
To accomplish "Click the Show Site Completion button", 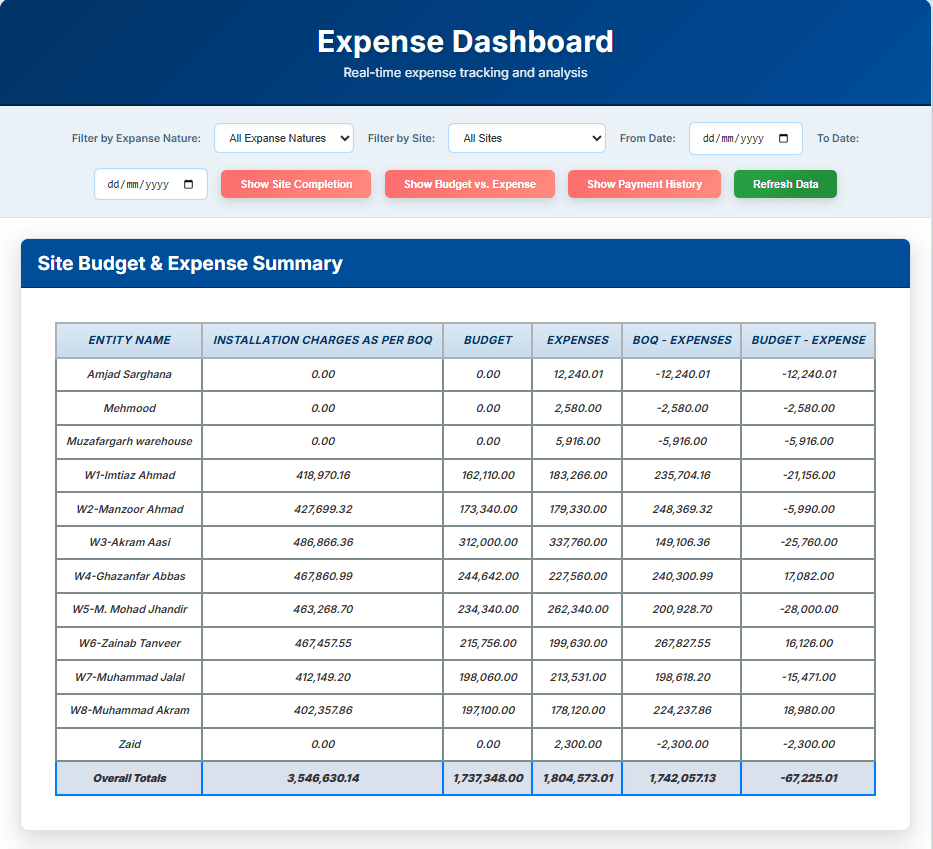I will pos(295,184).
